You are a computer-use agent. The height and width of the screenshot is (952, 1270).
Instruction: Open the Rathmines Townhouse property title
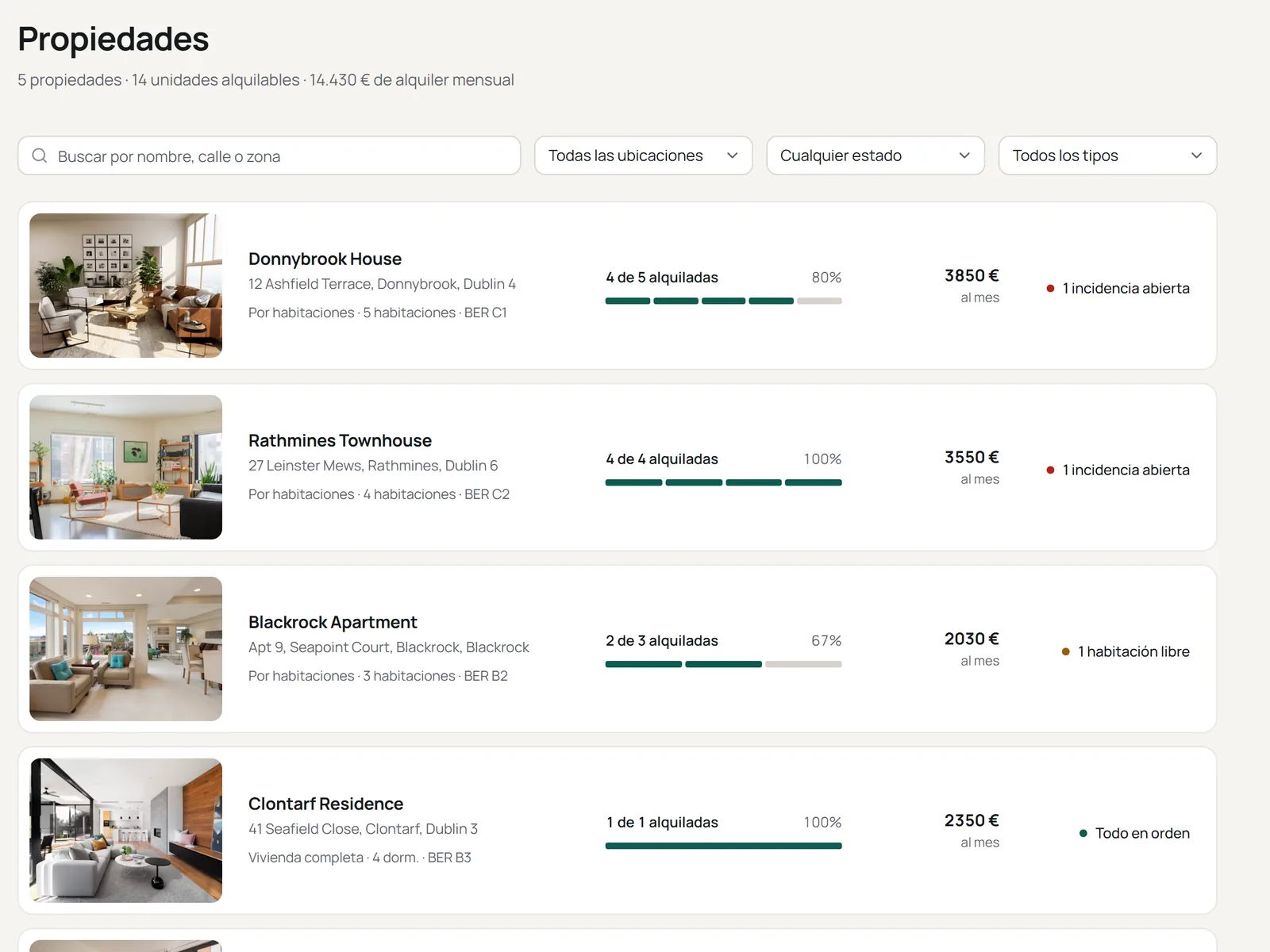340,440
